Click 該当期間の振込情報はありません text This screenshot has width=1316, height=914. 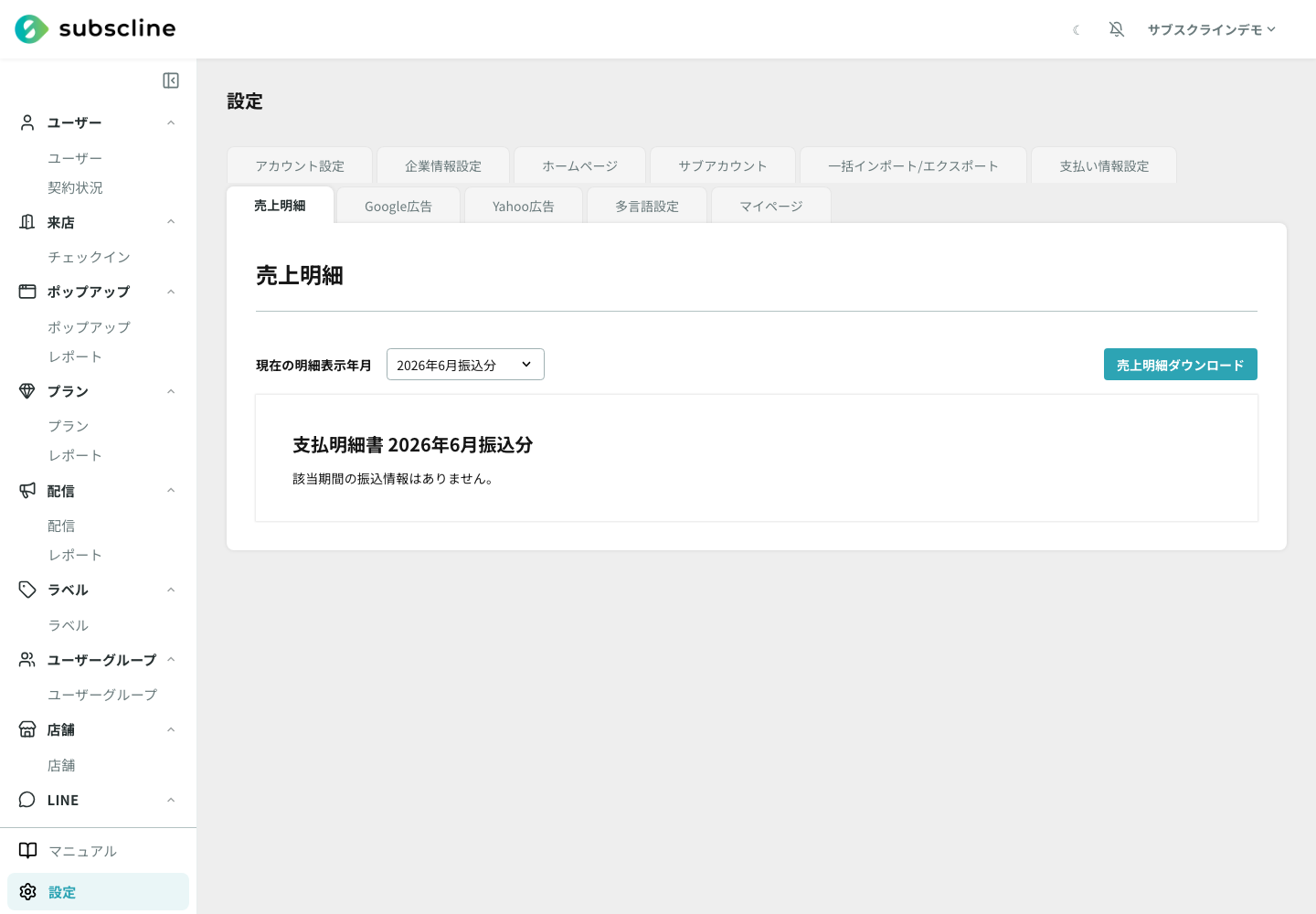click(395, 479)
